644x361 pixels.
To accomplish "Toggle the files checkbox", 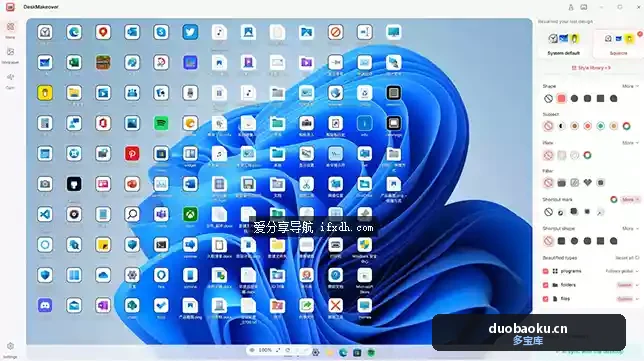I will [x=545, y=299].
